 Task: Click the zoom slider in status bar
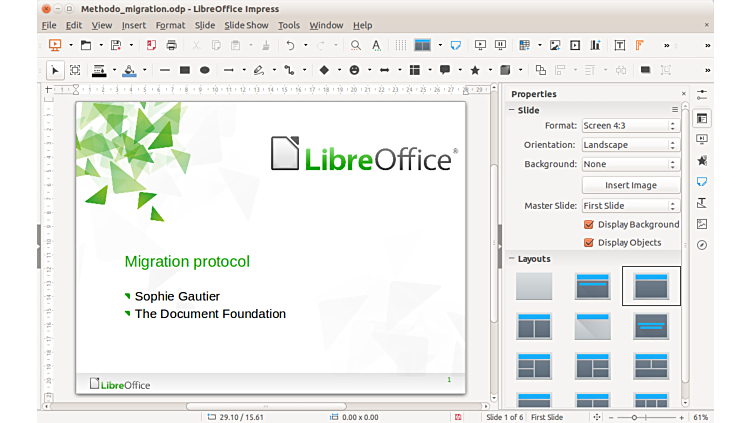[x=644, y=416]
